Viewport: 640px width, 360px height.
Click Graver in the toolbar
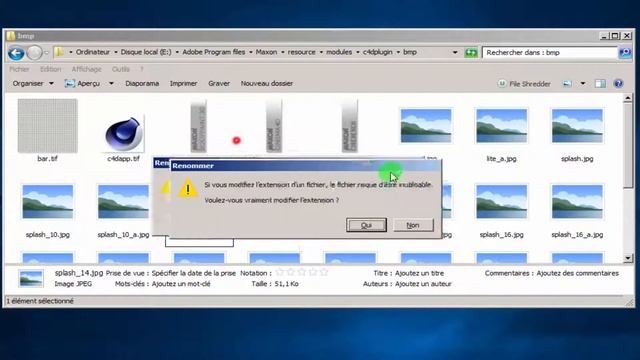click(219, 83)
